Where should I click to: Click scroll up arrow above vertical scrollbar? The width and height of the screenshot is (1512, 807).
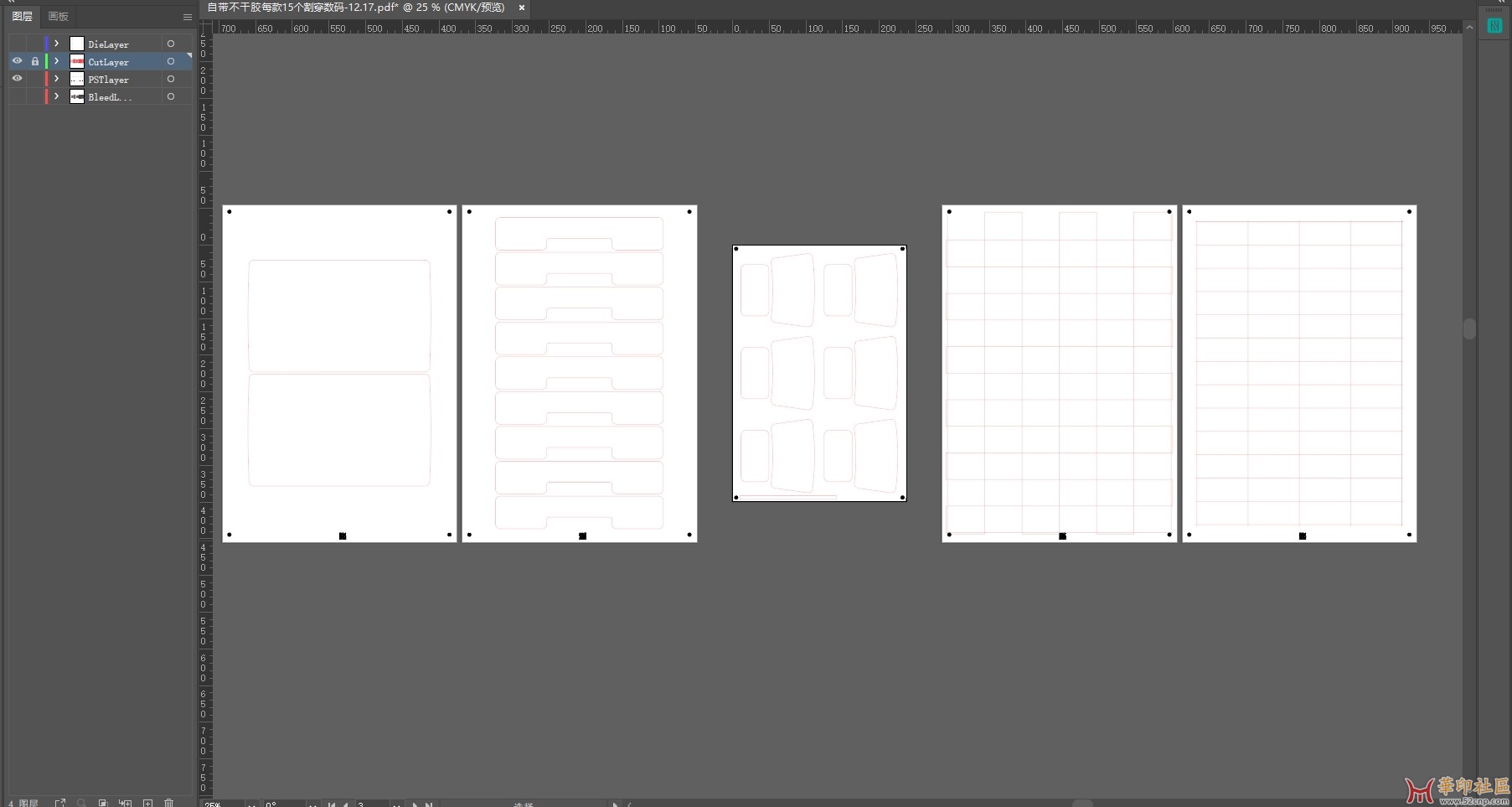click(x=1469, y=28)
